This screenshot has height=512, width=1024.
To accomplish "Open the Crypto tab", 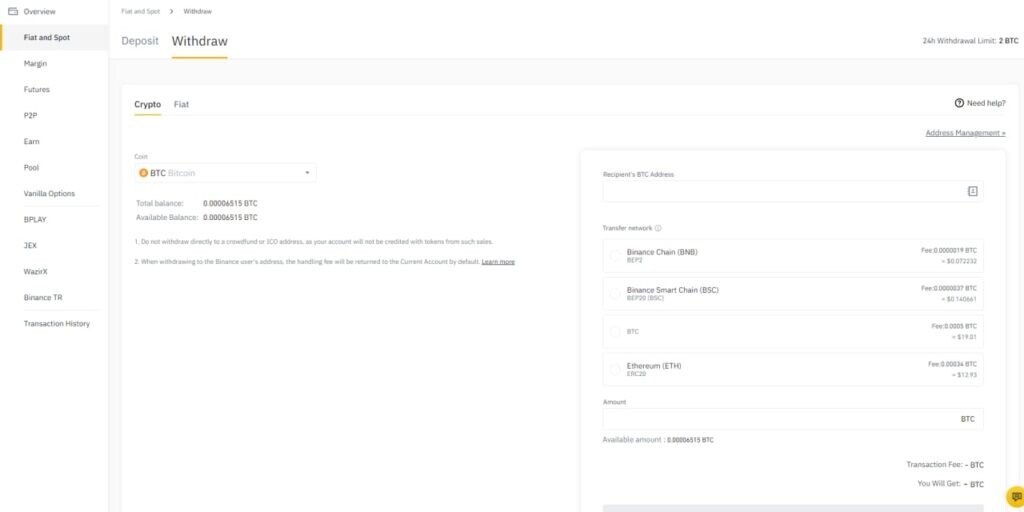I will click(x=148, y=104).
